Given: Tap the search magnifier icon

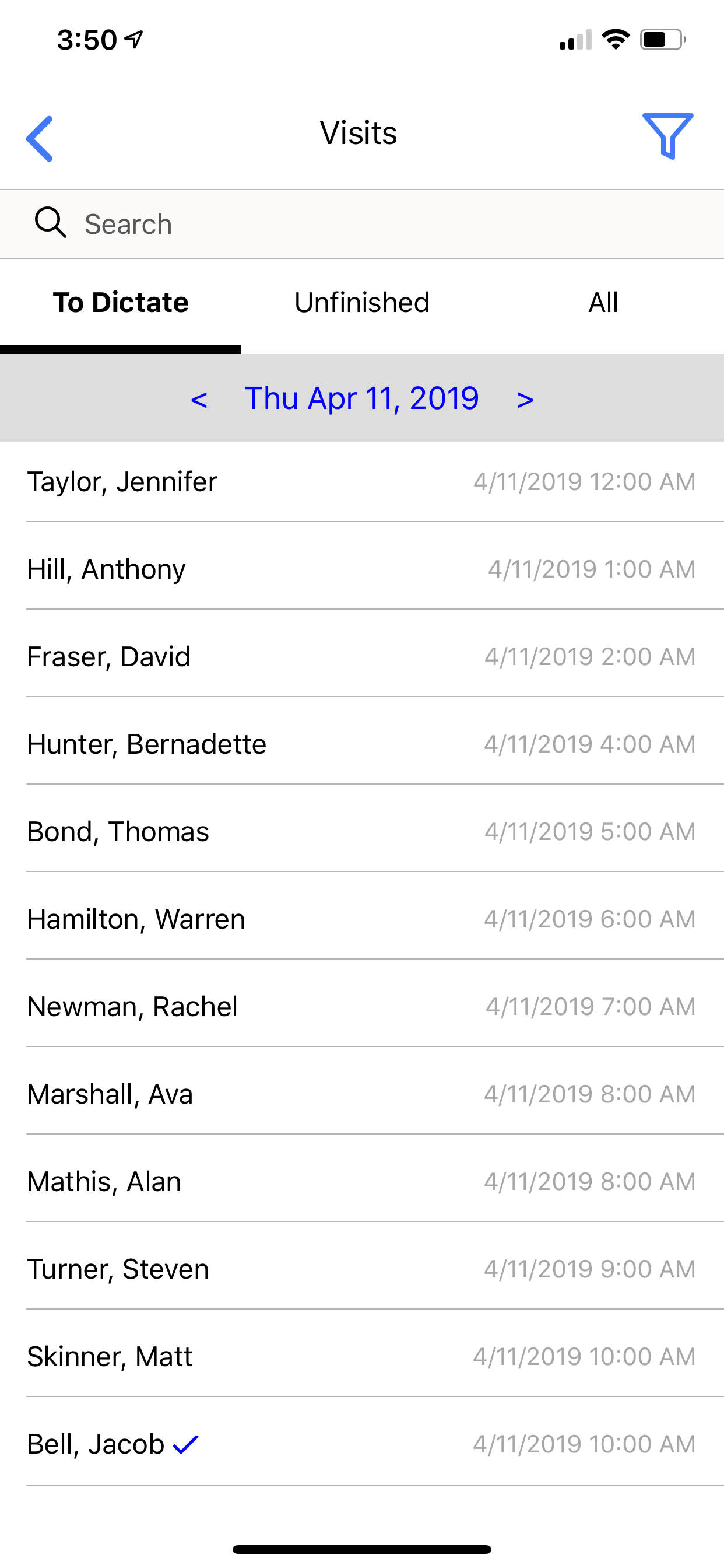Looking at the screenshot, I should (x=50, y=223).
